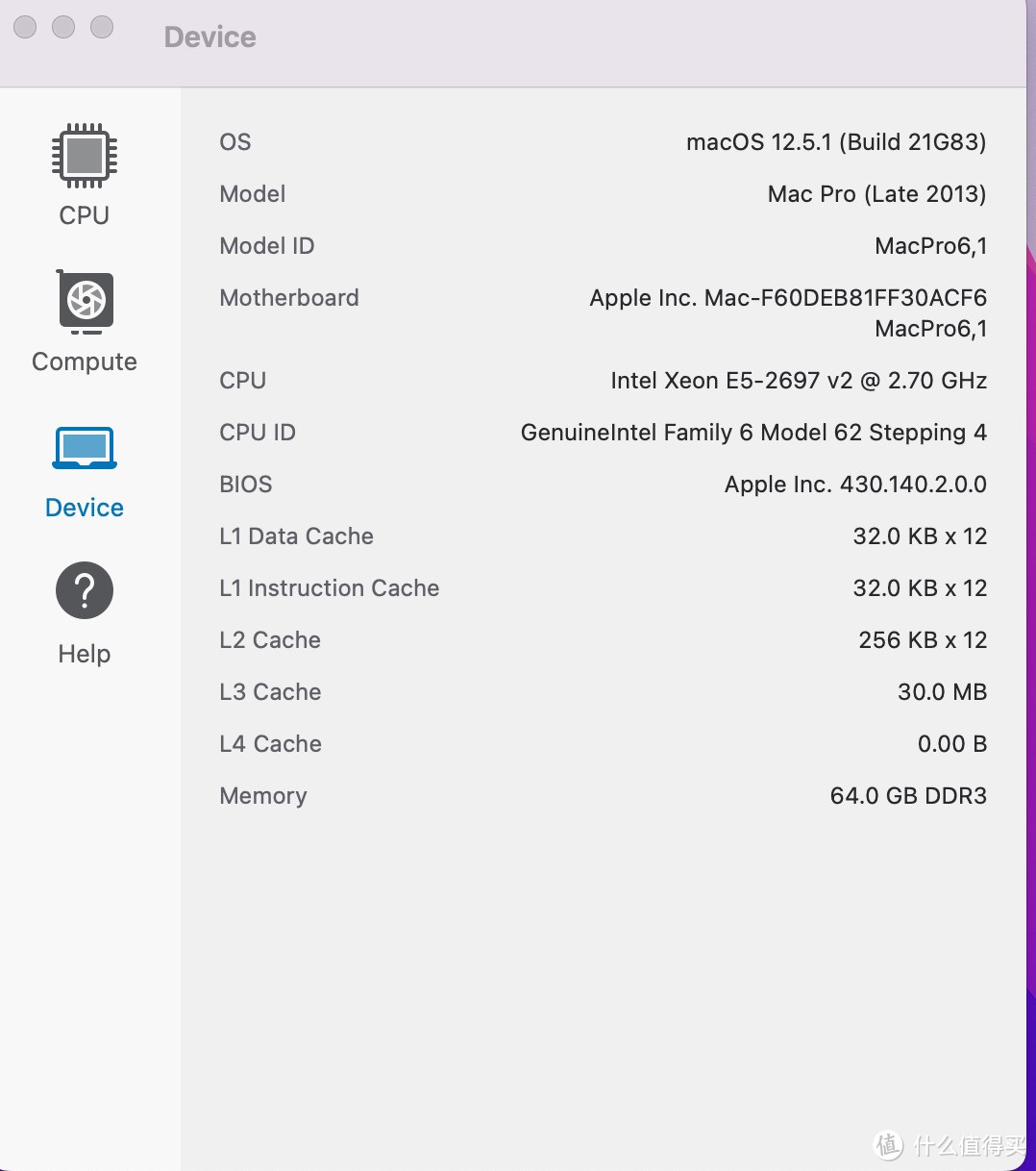Open Help via the question mark icon

[x=85, y=590]
